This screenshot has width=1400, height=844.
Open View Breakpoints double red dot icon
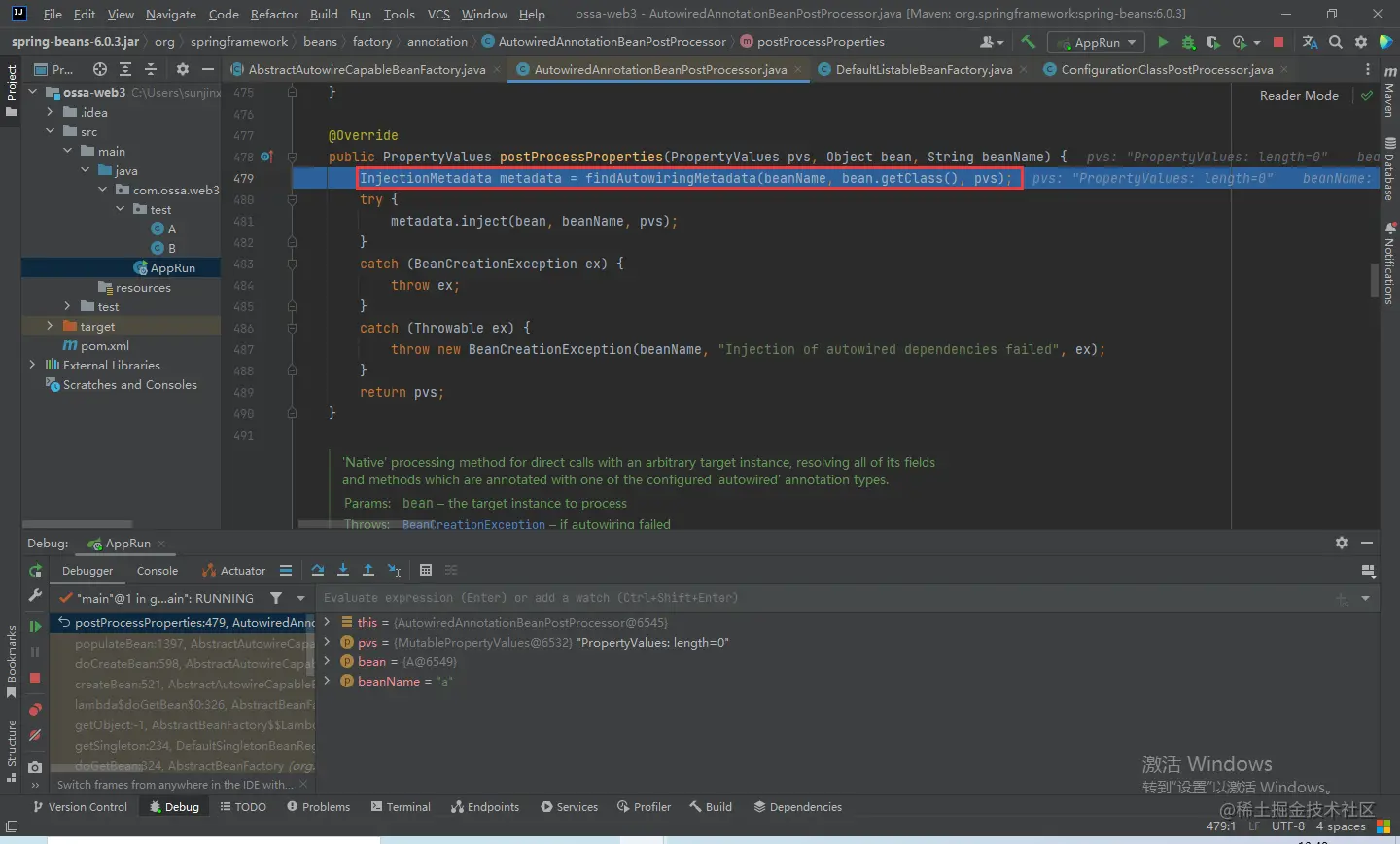coord(35,709)
